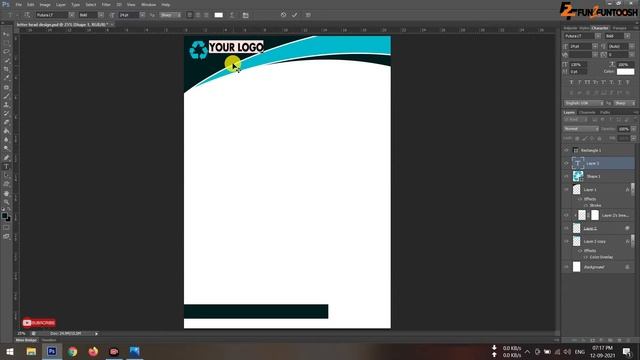Open the notification center icon
This screenshot has height=360, width=640.
pos(627,351)
